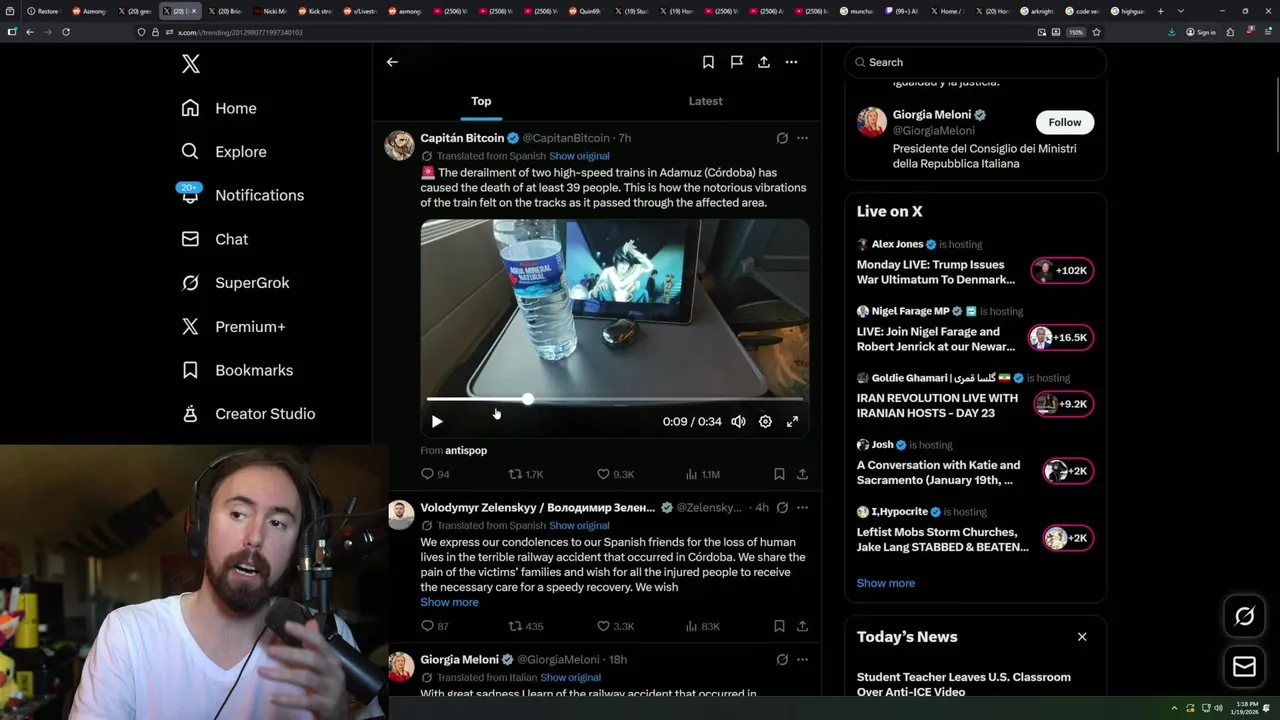Open Home in the sidebar
Viewport: 1280px width, 720px height.
(x=219, y=108)
